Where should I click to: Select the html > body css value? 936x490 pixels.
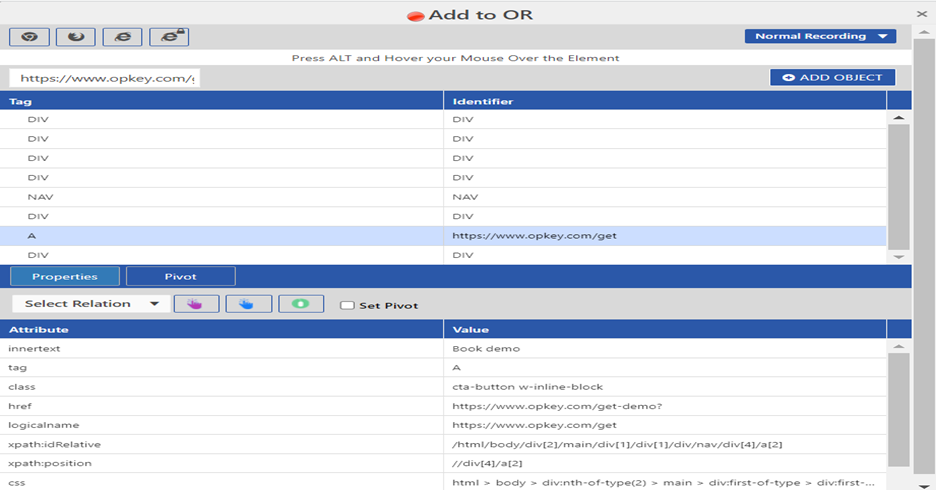pos(665,482)
